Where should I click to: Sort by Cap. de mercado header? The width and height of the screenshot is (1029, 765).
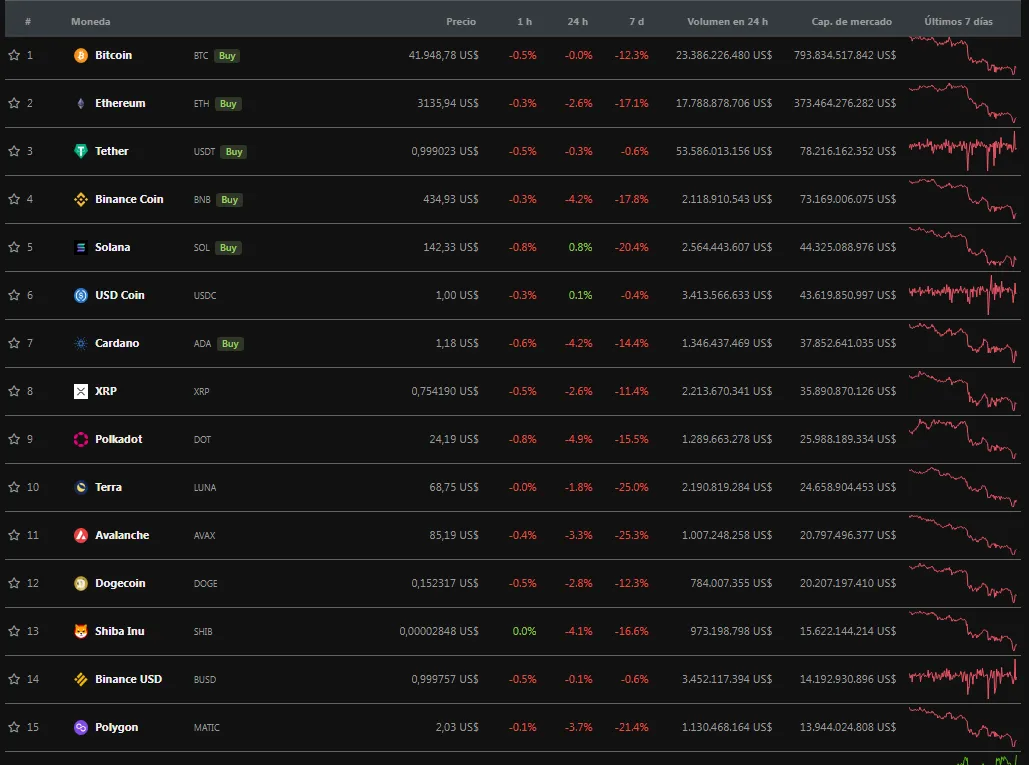point(851,22)
